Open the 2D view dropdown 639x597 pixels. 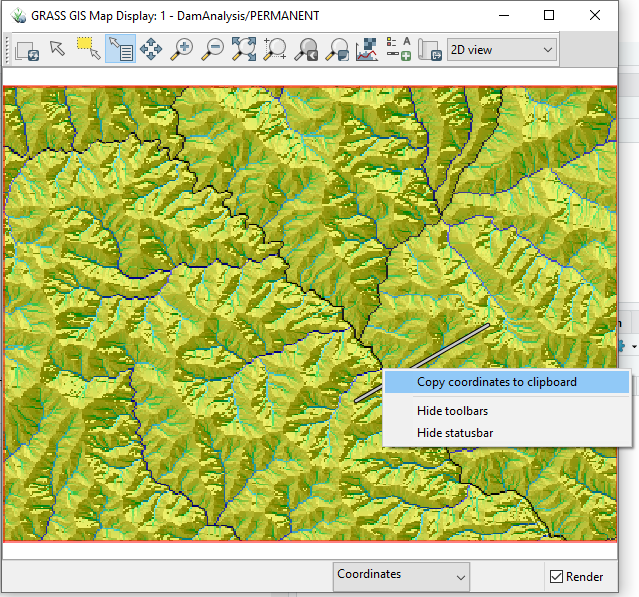501,49
